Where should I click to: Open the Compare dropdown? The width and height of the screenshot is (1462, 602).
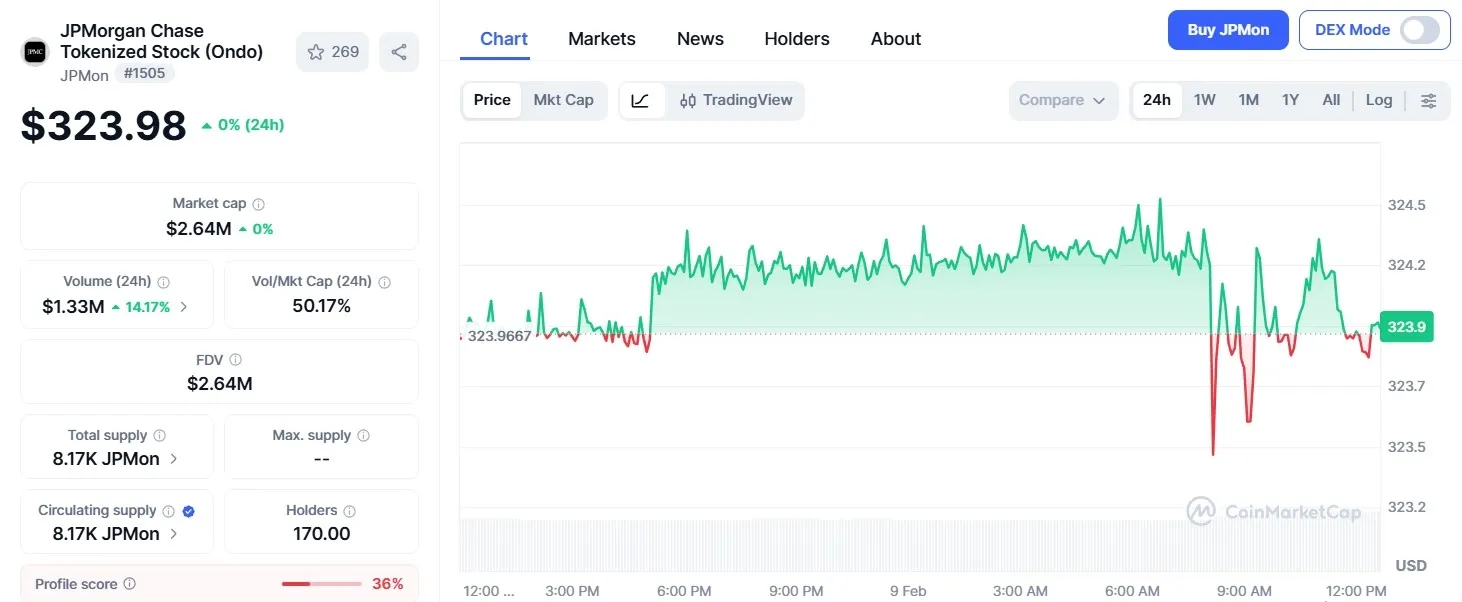point(1063,100)
